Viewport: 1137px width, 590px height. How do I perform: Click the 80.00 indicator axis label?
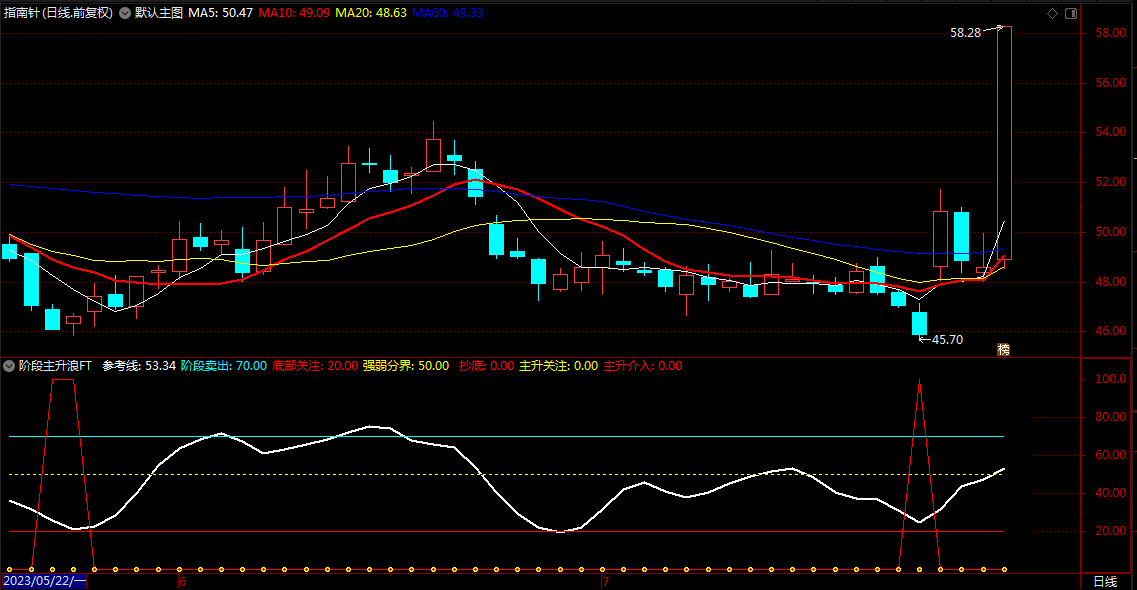(1111, 417)
